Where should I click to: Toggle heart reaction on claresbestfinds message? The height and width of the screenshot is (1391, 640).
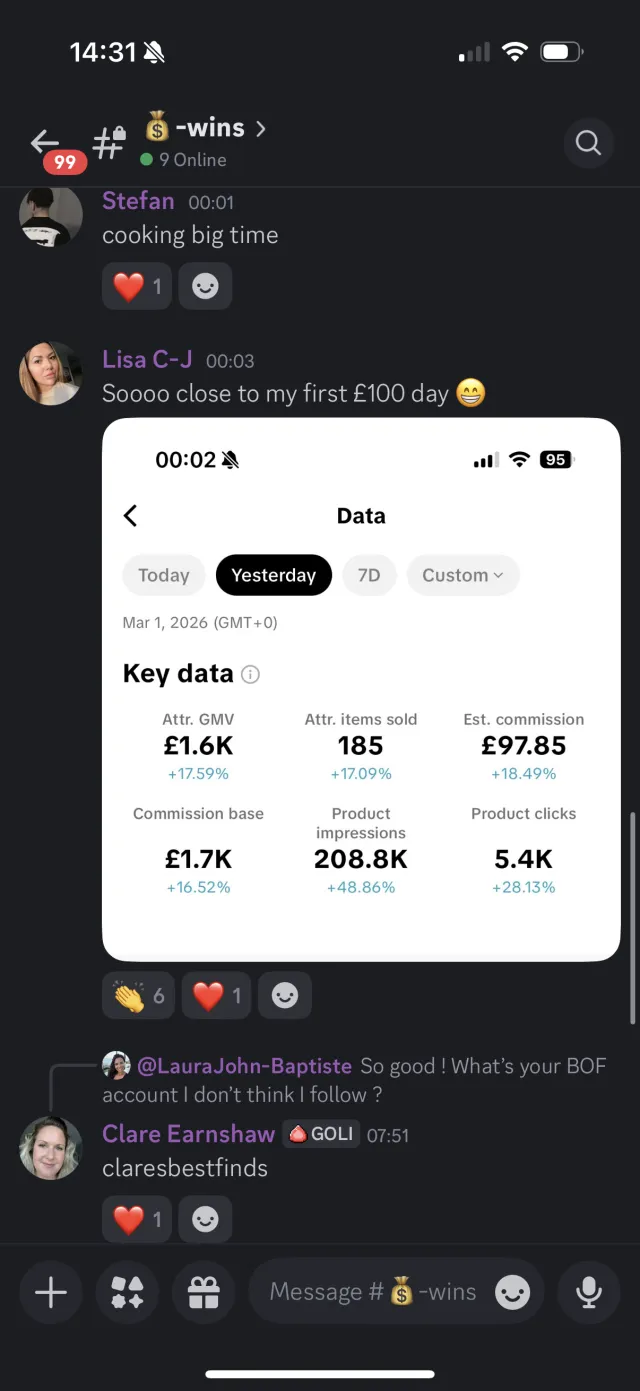pyautogui.click(x=137, y=1219)
